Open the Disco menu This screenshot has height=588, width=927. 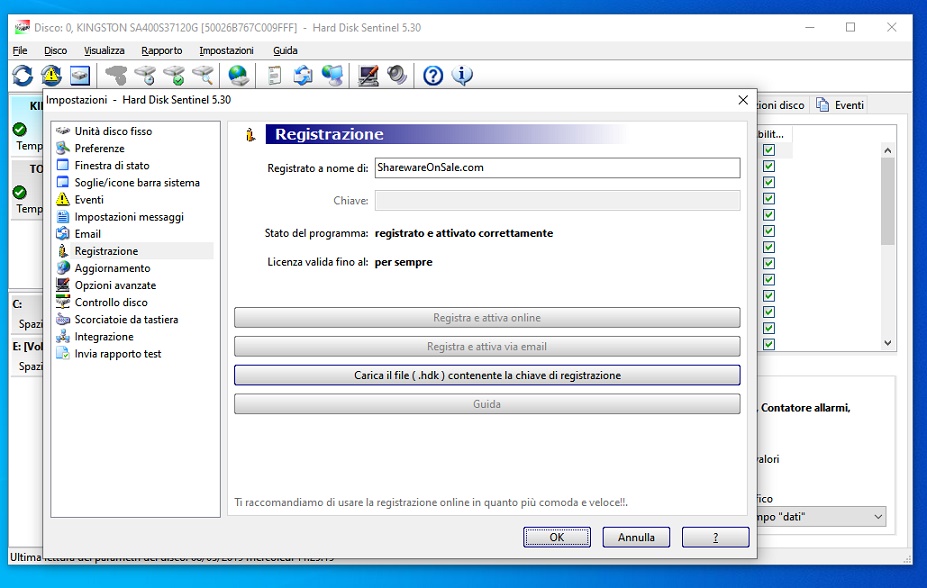click(56, 51)
